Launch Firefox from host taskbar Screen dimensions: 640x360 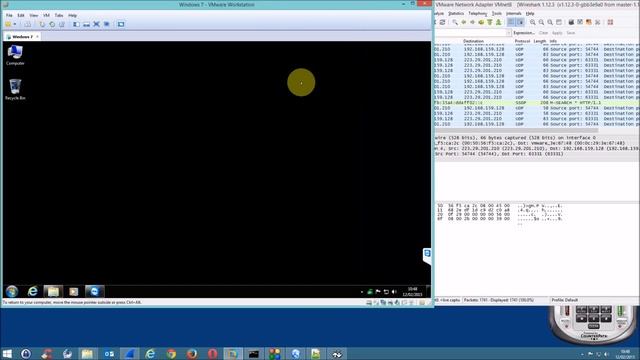coord(192,353)
